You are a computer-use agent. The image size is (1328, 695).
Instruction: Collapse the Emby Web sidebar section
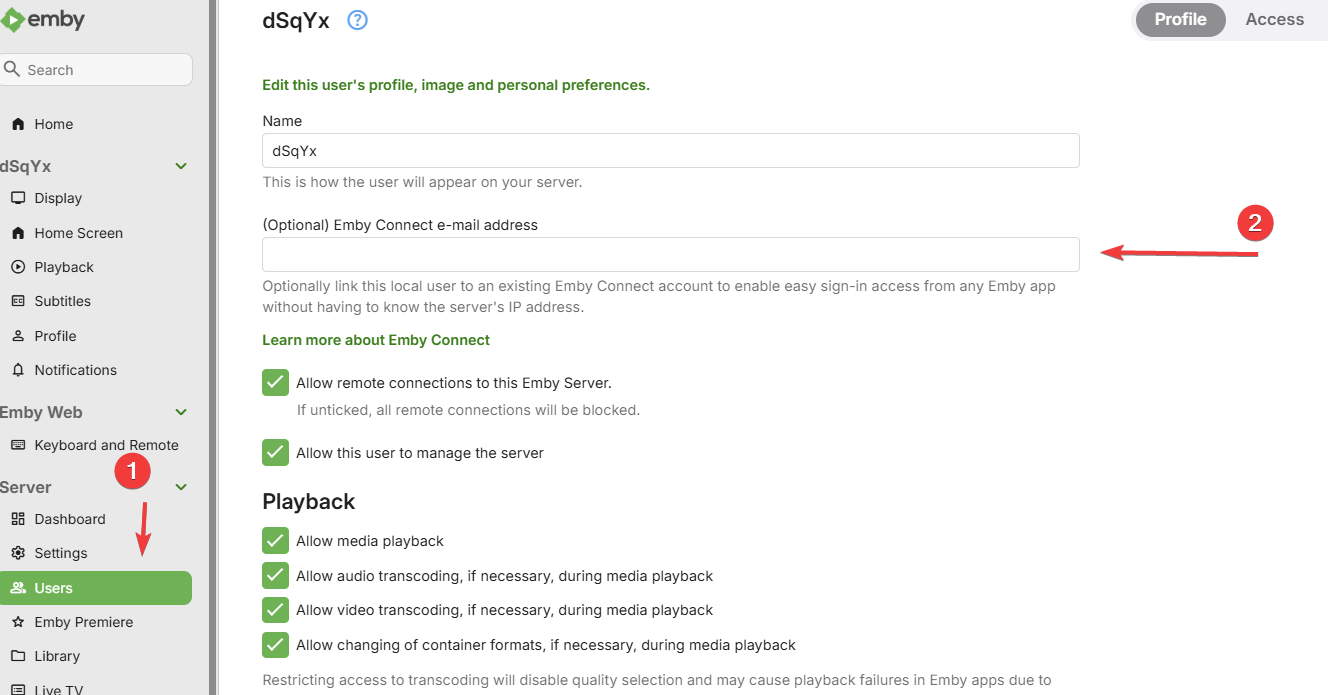click(x=181, y=412)
